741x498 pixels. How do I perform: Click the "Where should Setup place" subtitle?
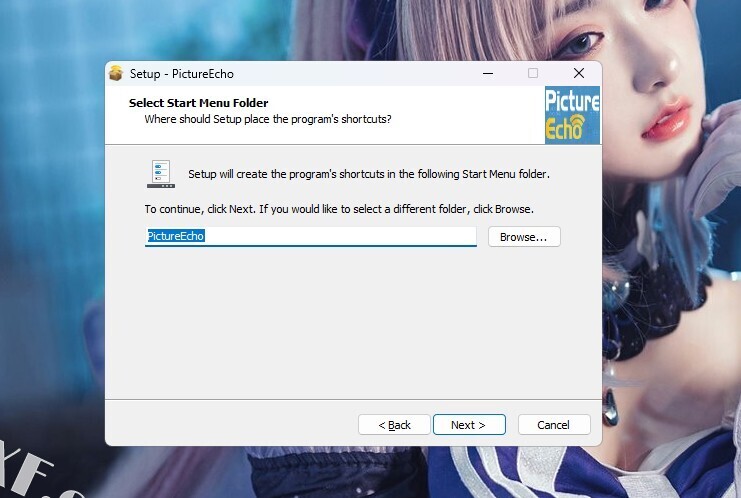tap(267, 119)
